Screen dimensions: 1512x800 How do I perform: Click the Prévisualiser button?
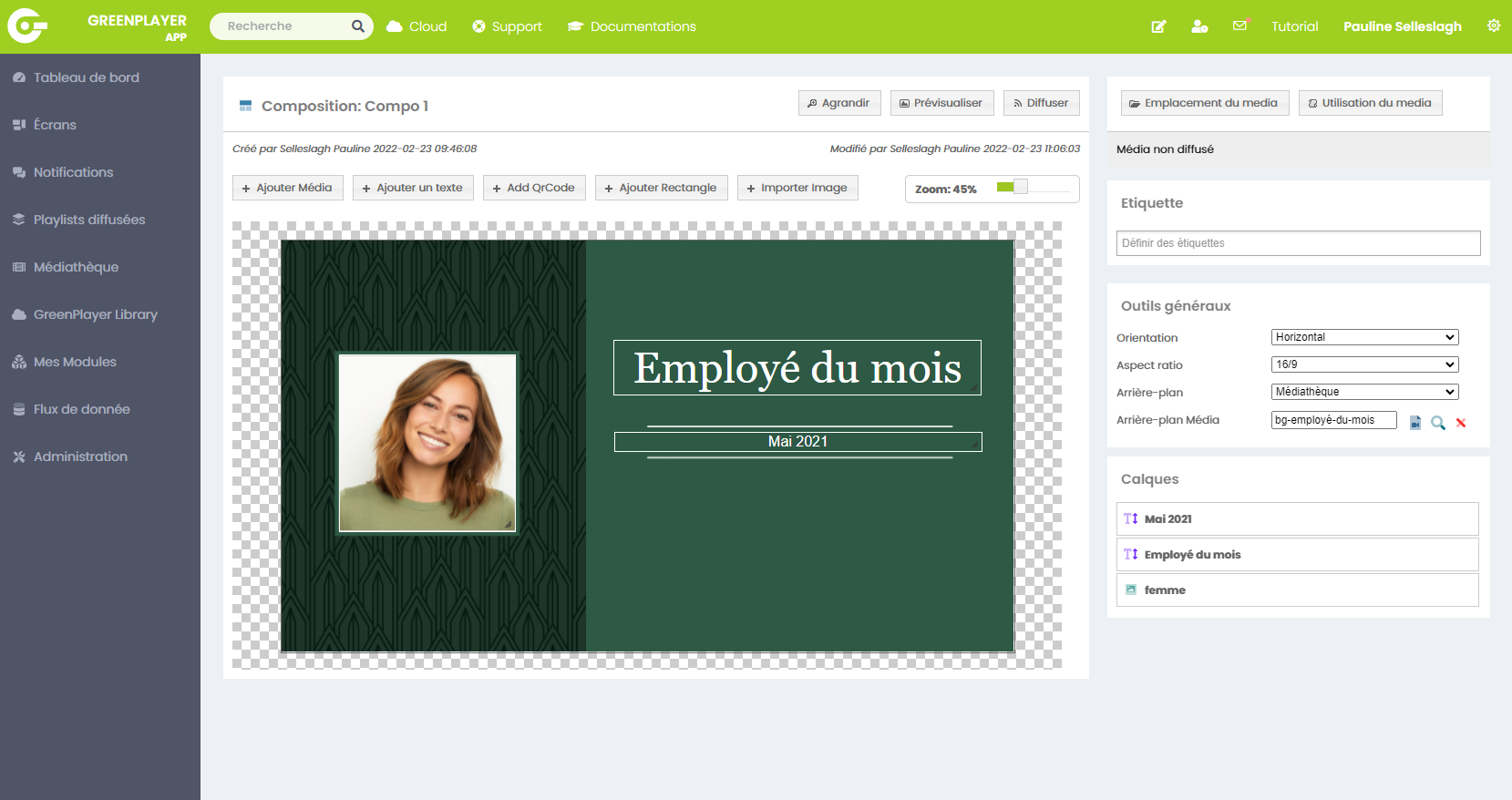(x=941, y=103)
